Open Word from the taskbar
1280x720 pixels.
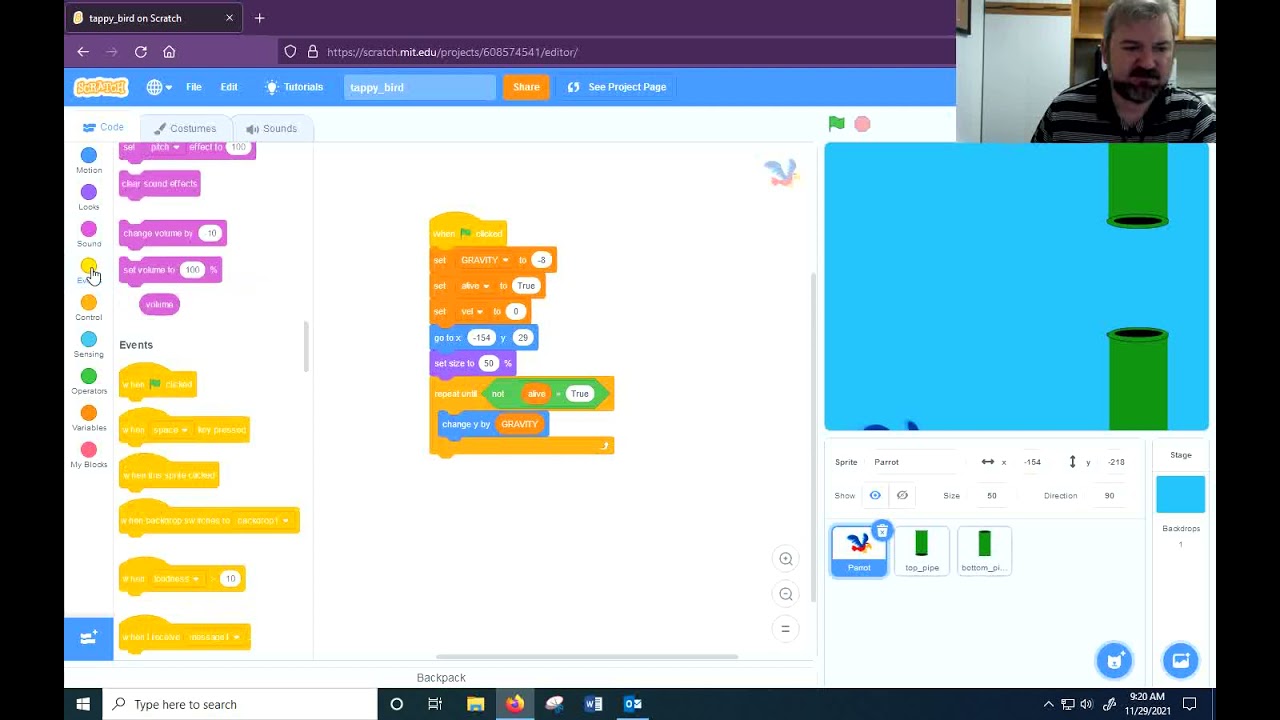(x=593, y=704)
